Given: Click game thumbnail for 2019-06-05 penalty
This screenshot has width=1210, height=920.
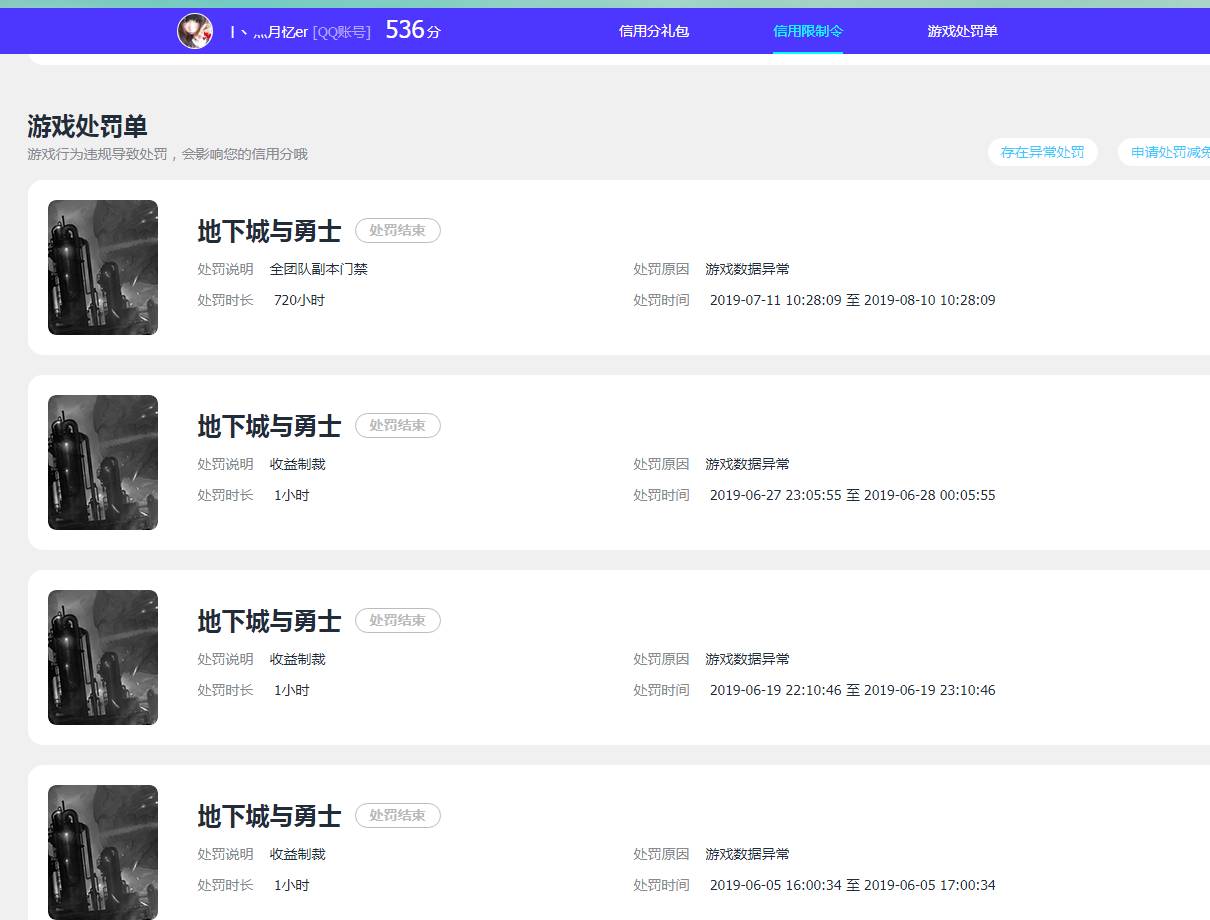Looking at the screenshot, I should (x=103, y=851).
